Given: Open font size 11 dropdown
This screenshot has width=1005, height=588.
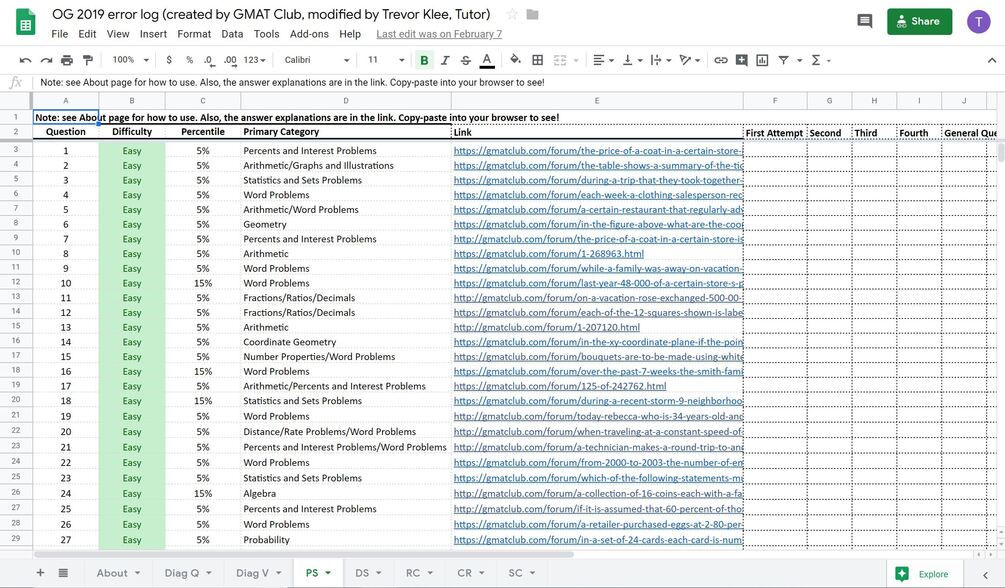Looking at the screenshot, I should [386, 60].
